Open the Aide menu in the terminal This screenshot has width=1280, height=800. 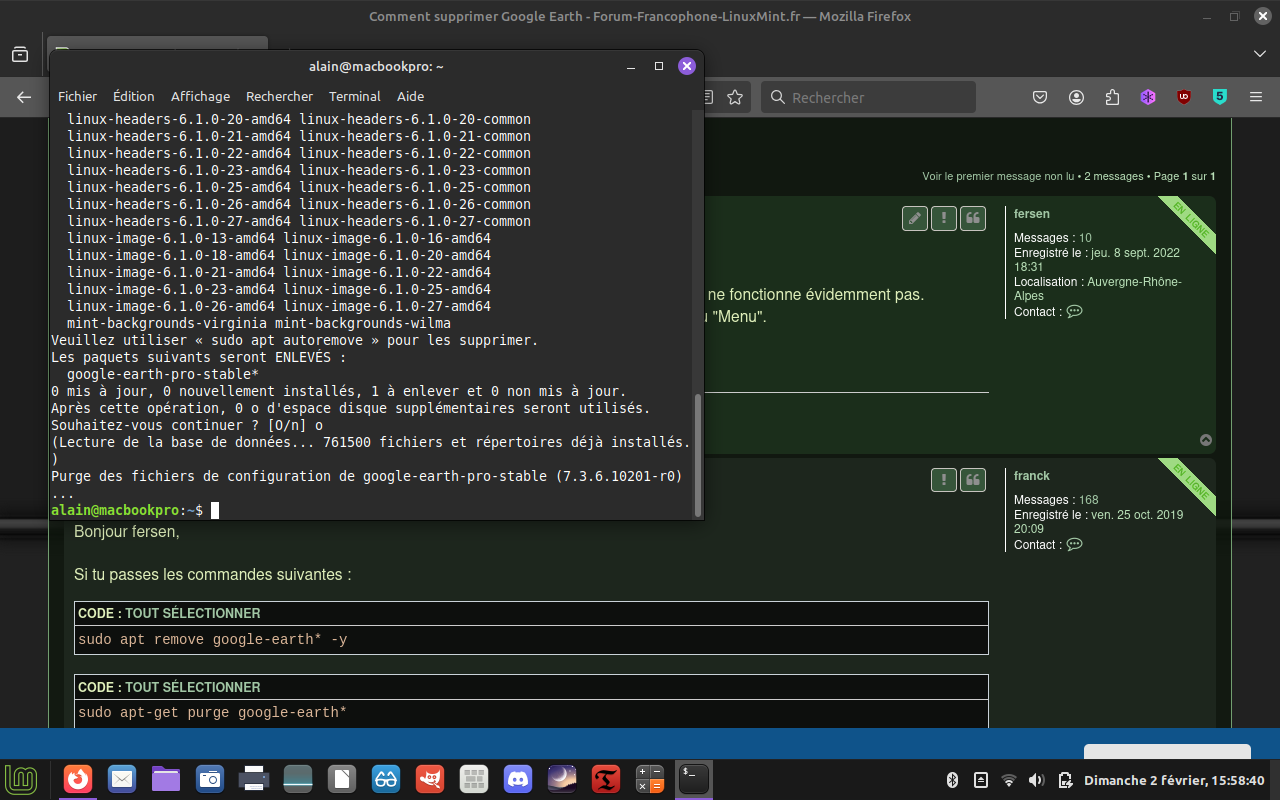pyautogui.click(x=410, y=97)
